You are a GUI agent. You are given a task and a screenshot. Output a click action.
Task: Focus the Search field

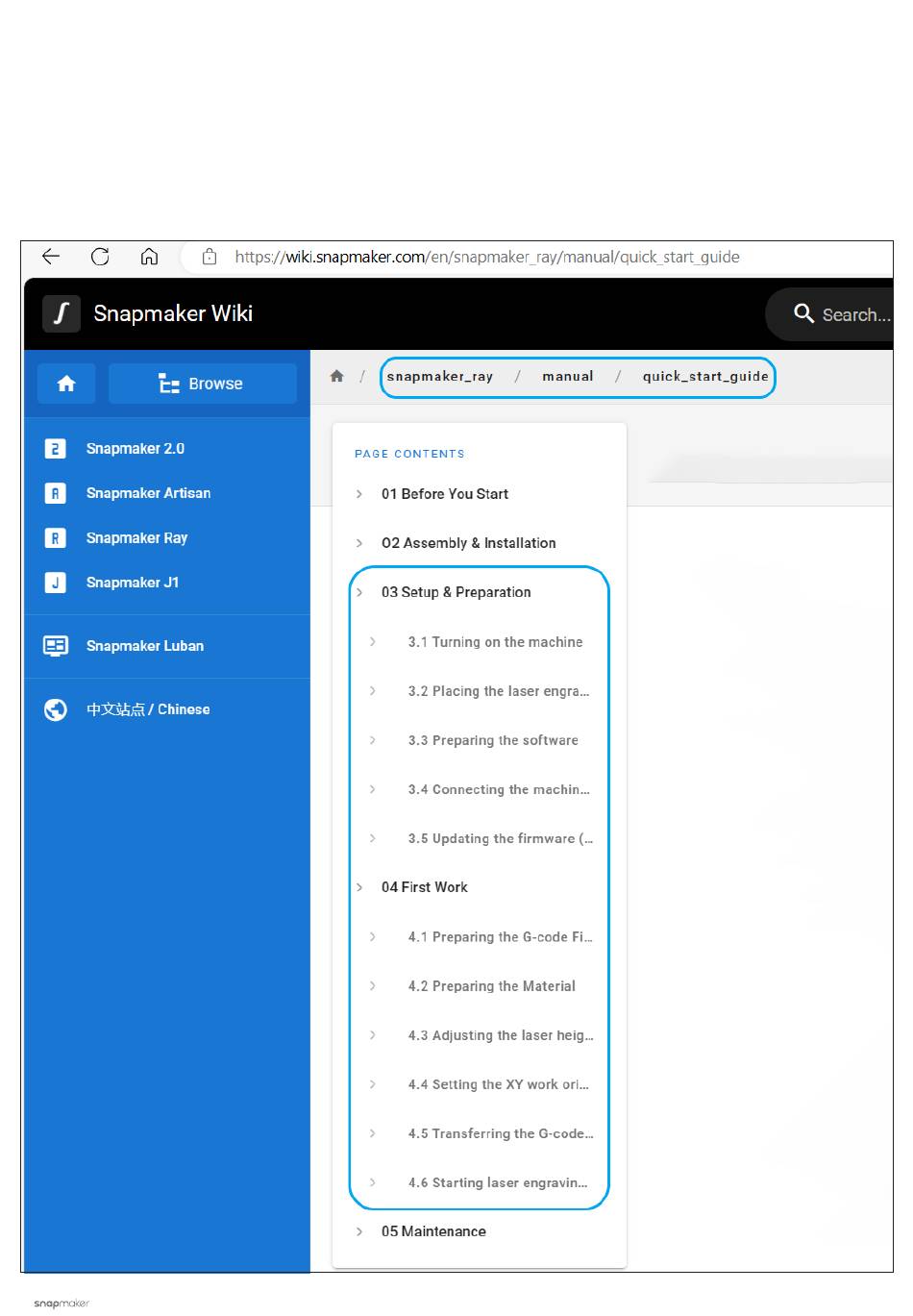point(830,314)
